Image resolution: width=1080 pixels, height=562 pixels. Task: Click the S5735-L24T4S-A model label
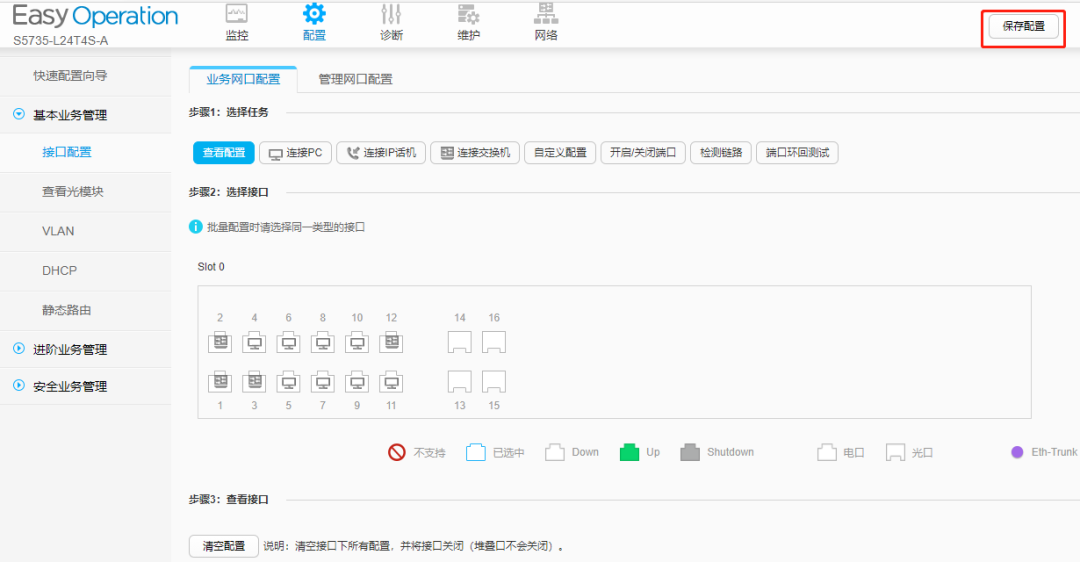coord(61,41)
